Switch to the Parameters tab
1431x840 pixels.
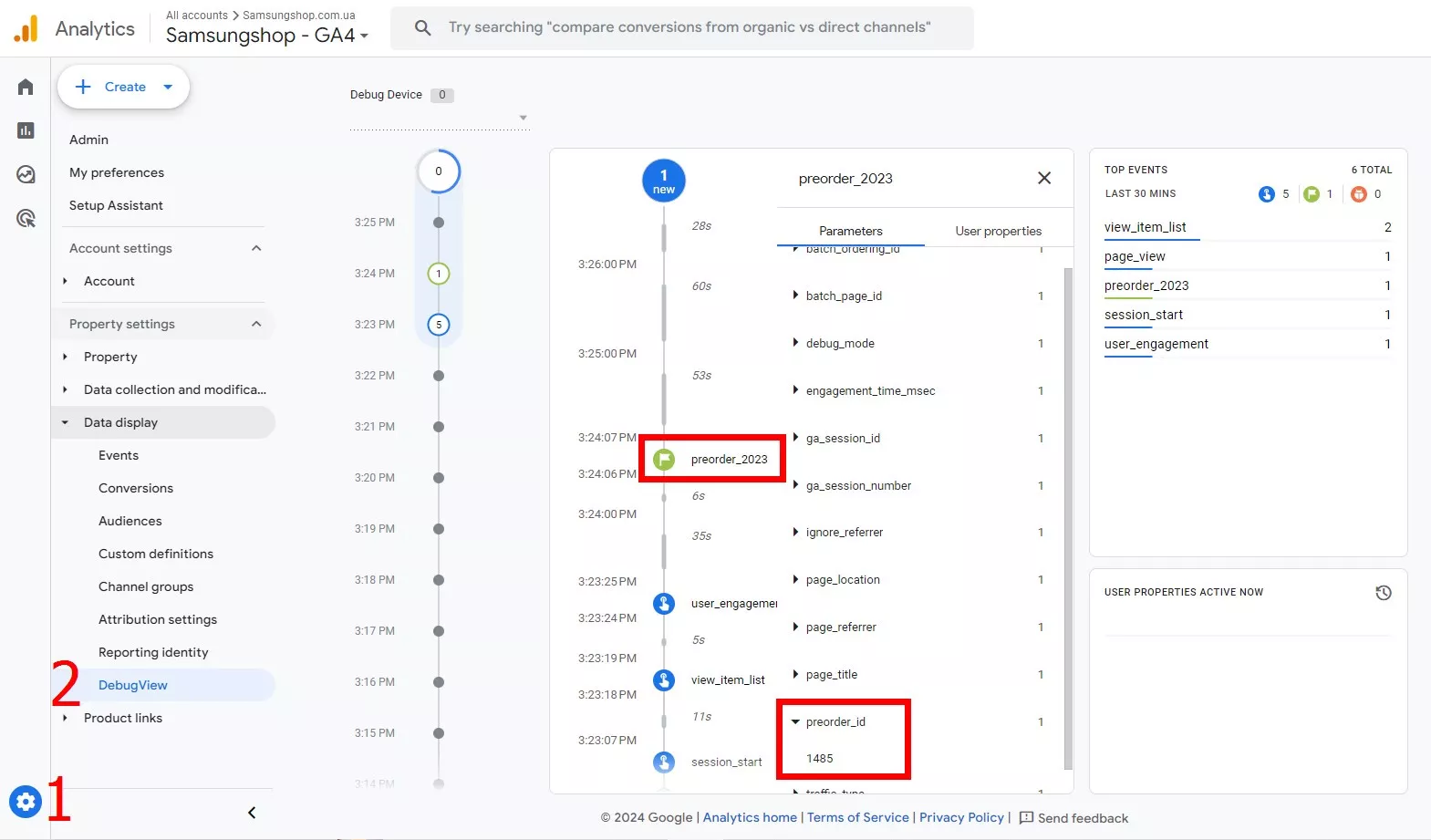[x=850, y=231]
